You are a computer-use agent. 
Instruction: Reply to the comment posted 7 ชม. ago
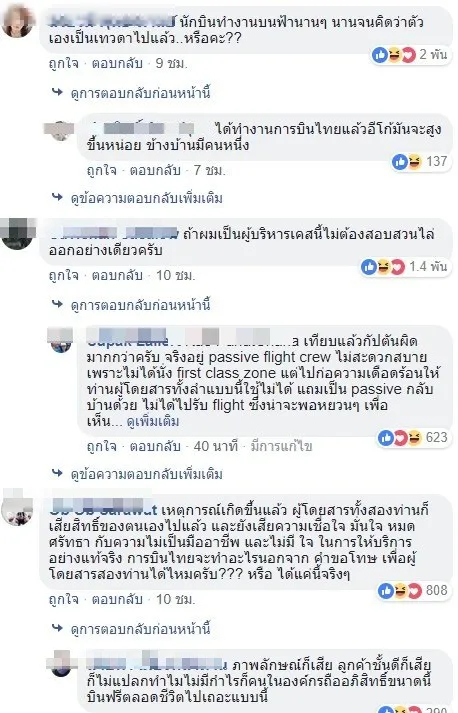155,170
